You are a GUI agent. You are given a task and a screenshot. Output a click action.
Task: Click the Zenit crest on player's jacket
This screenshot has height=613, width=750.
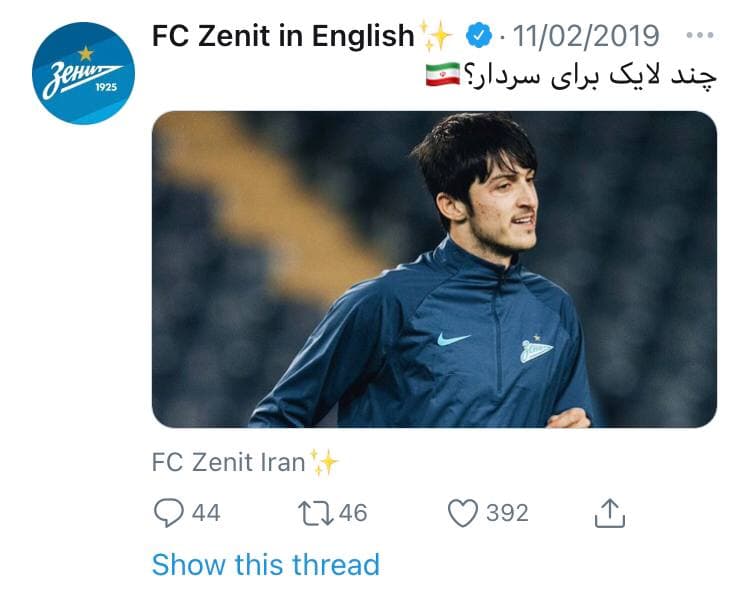[536, 349]
